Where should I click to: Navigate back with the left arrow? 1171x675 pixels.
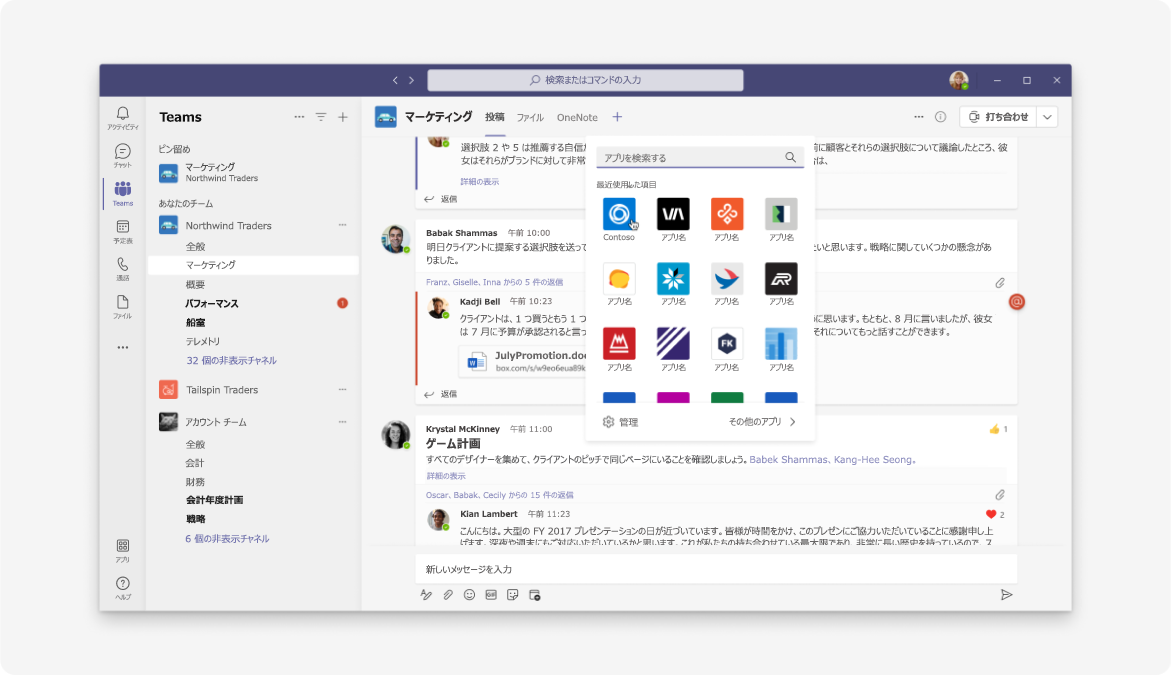395,80
